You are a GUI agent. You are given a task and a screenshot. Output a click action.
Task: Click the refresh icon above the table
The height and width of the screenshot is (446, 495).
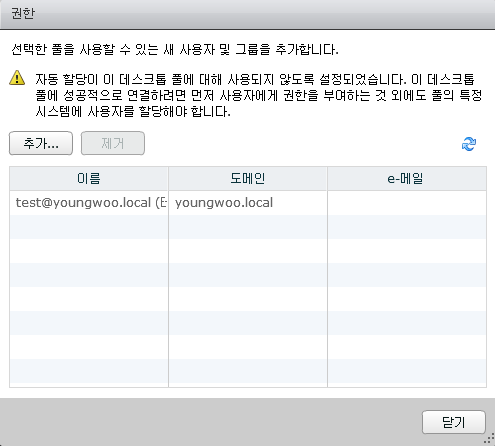coord(469,144)
